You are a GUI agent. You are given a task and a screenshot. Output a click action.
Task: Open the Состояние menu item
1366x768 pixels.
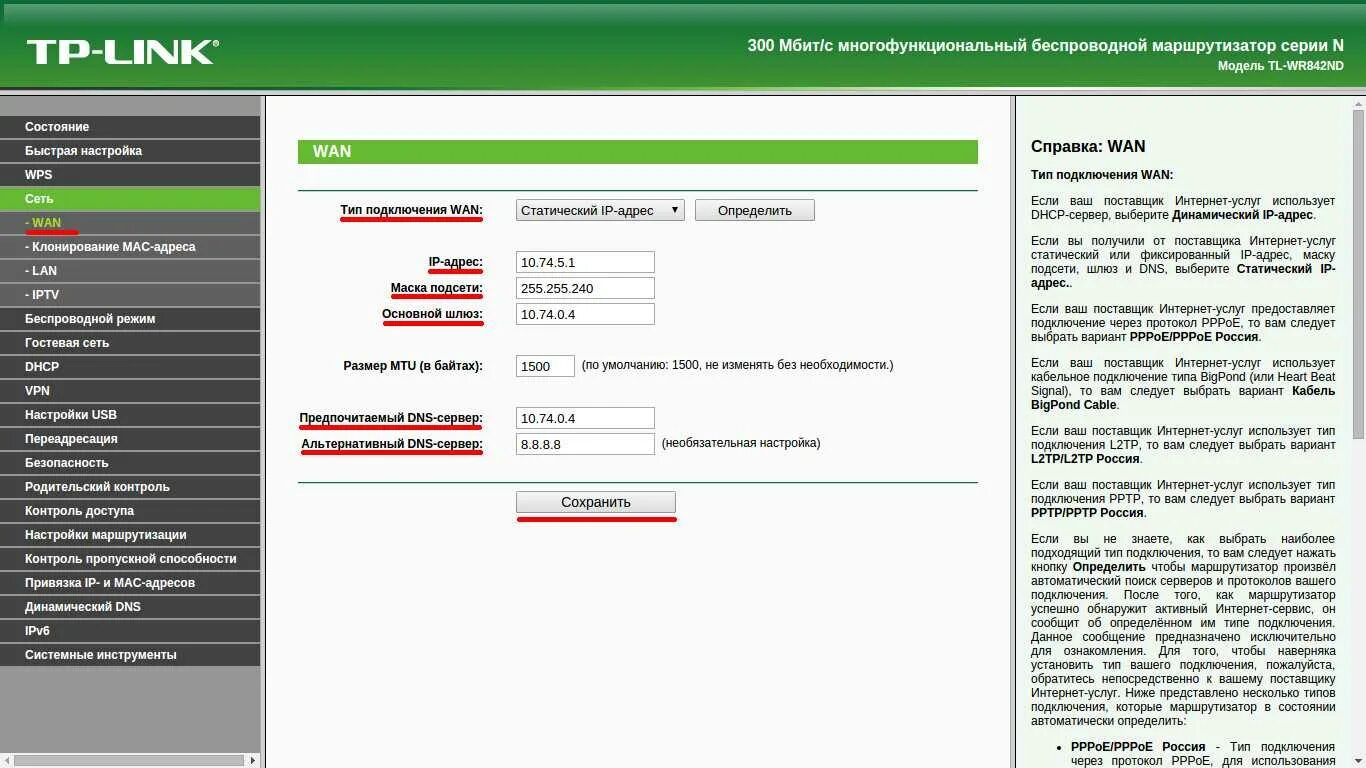click(x=130, y=127)
